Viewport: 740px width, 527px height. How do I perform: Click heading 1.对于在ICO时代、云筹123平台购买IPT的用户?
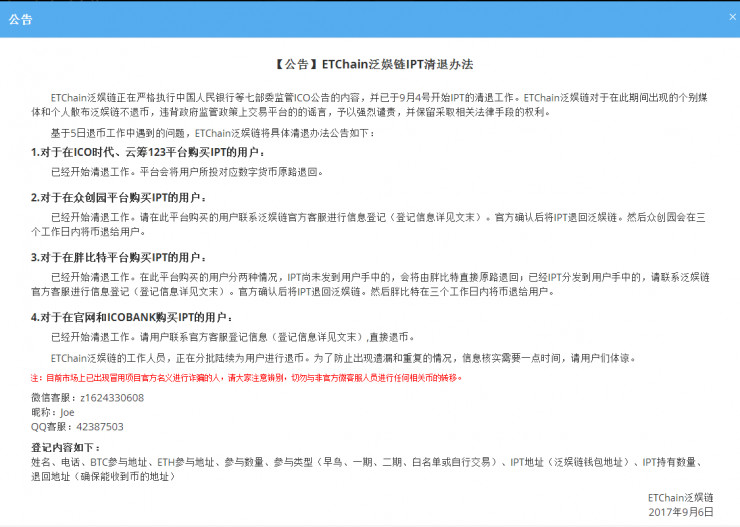coord(148,152)
